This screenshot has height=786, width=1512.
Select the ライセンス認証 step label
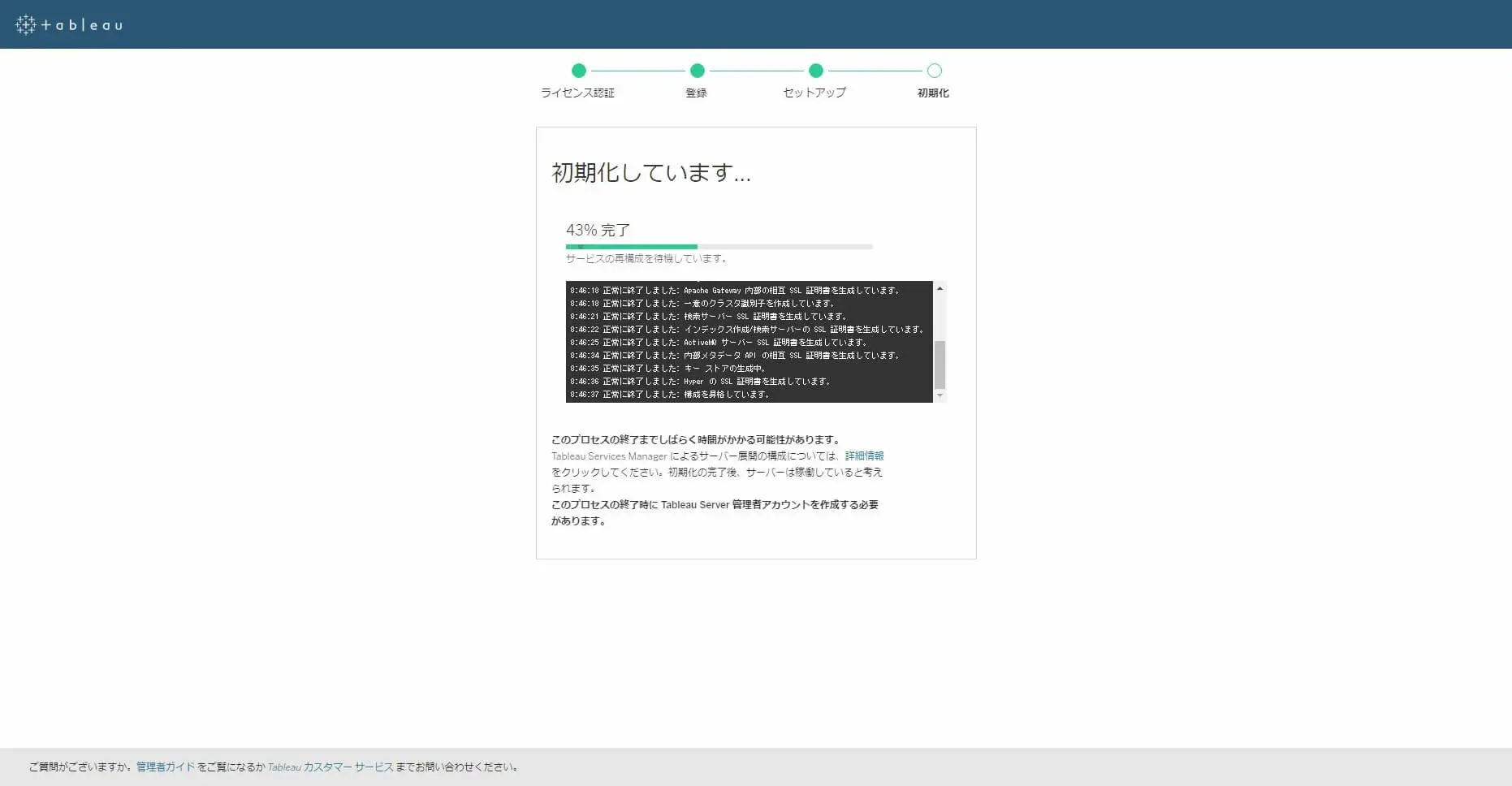click(x=577, y=93)
